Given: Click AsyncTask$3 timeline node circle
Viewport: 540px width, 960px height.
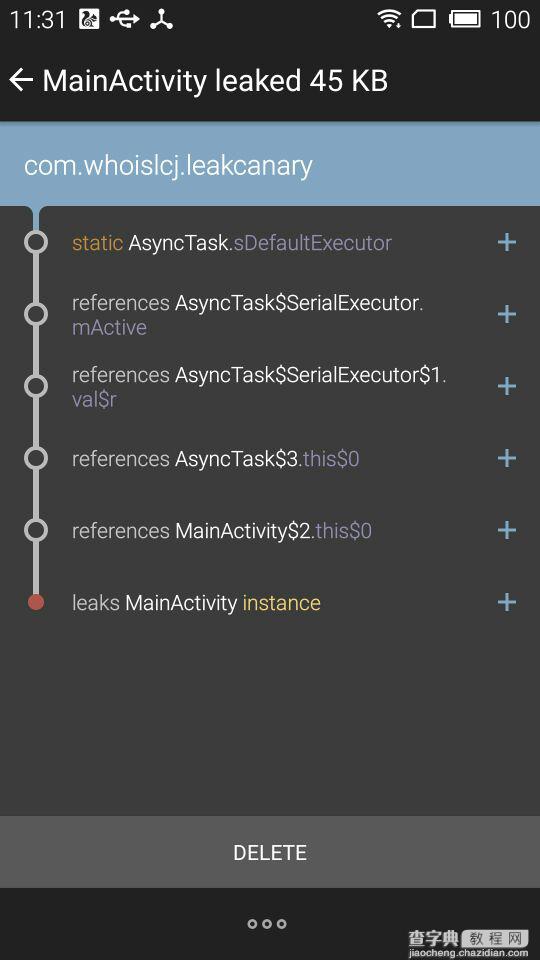Looking at the screenshot, I should coord(36,459).
